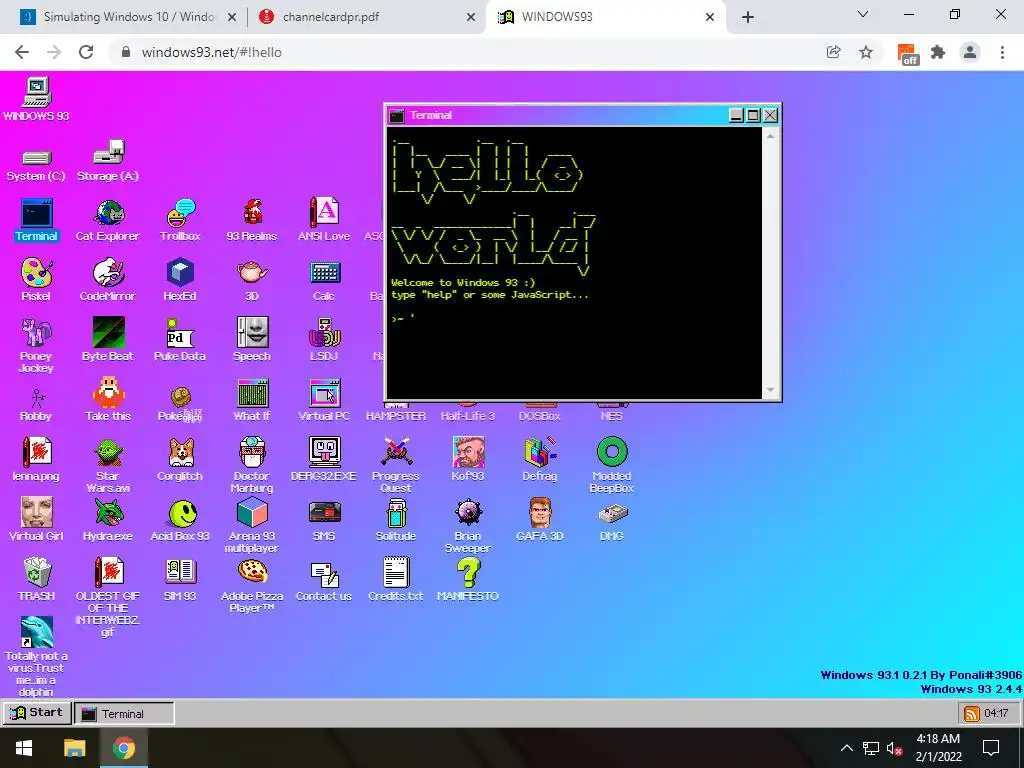This screenshot has width=1024, height=768.
Task: Open the Virtual Girl icon
Action: point(37,513)
